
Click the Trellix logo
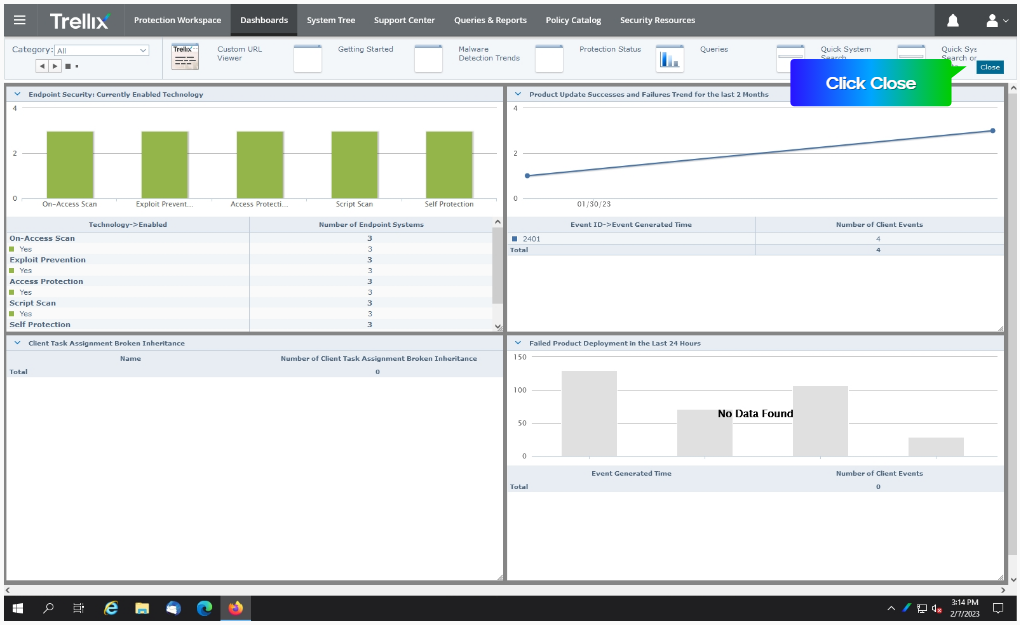pos(80,20)
